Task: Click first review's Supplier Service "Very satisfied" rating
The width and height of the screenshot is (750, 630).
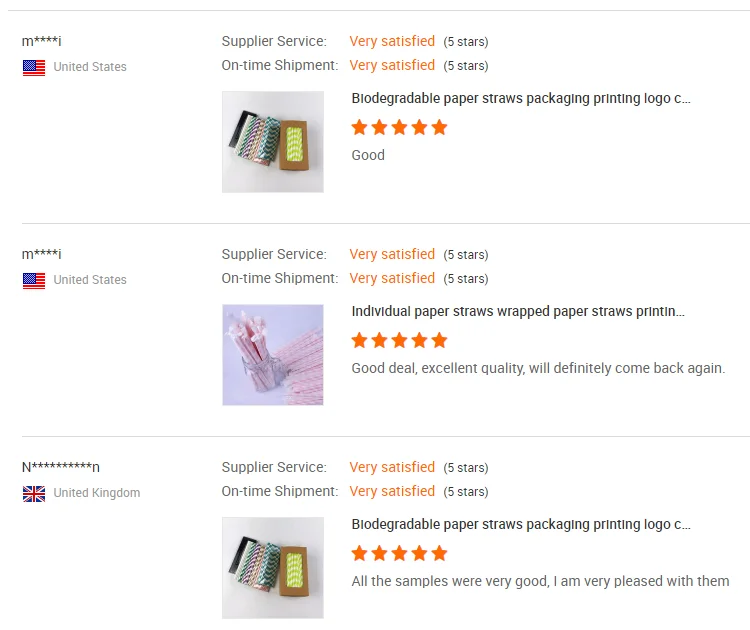Action: click(392, 41)
